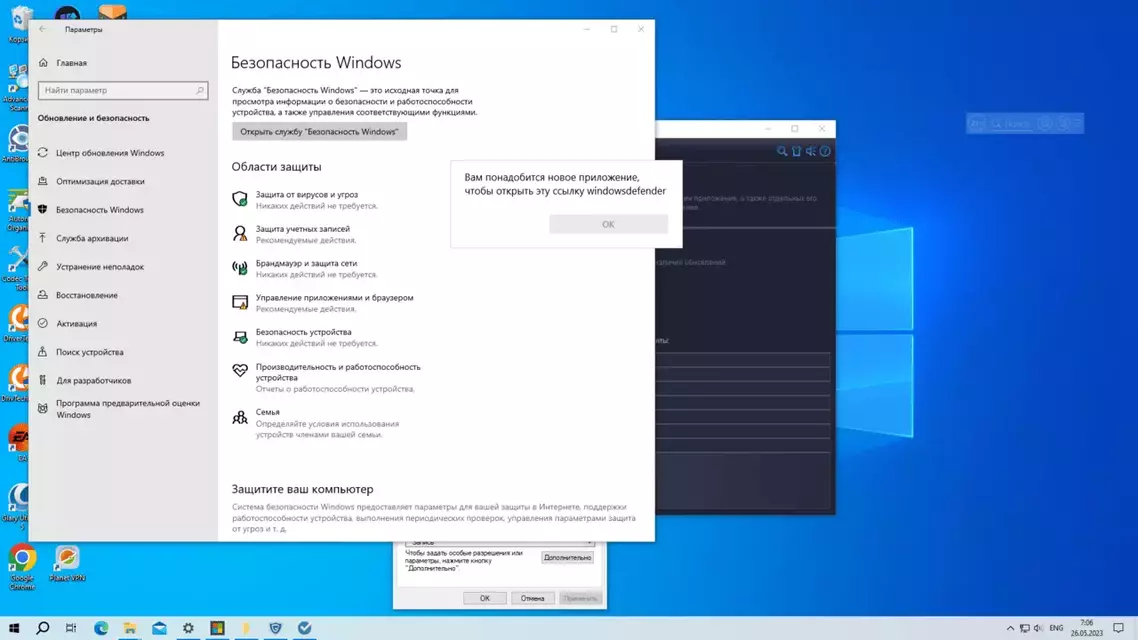Viewport: 1138px width, 640px height.
Task: Click the tray volume icon
Action: click(1038, 628)
